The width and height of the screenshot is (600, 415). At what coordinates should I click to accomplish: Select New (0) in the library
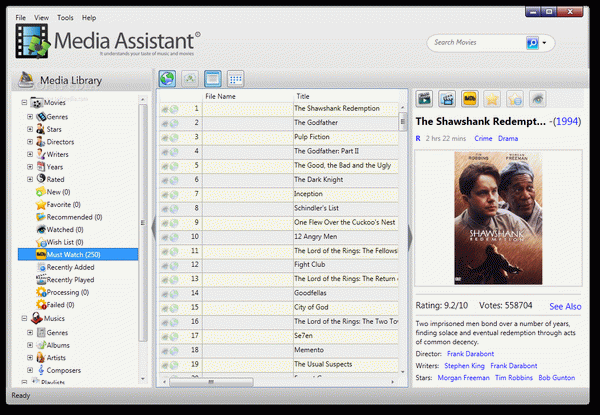53,192
